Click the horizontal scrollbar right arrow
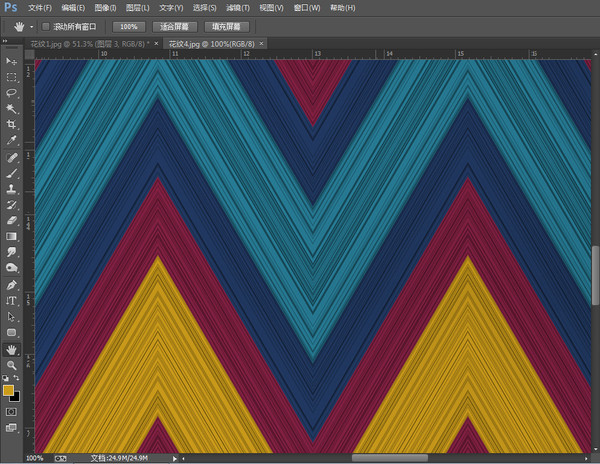 586,458
